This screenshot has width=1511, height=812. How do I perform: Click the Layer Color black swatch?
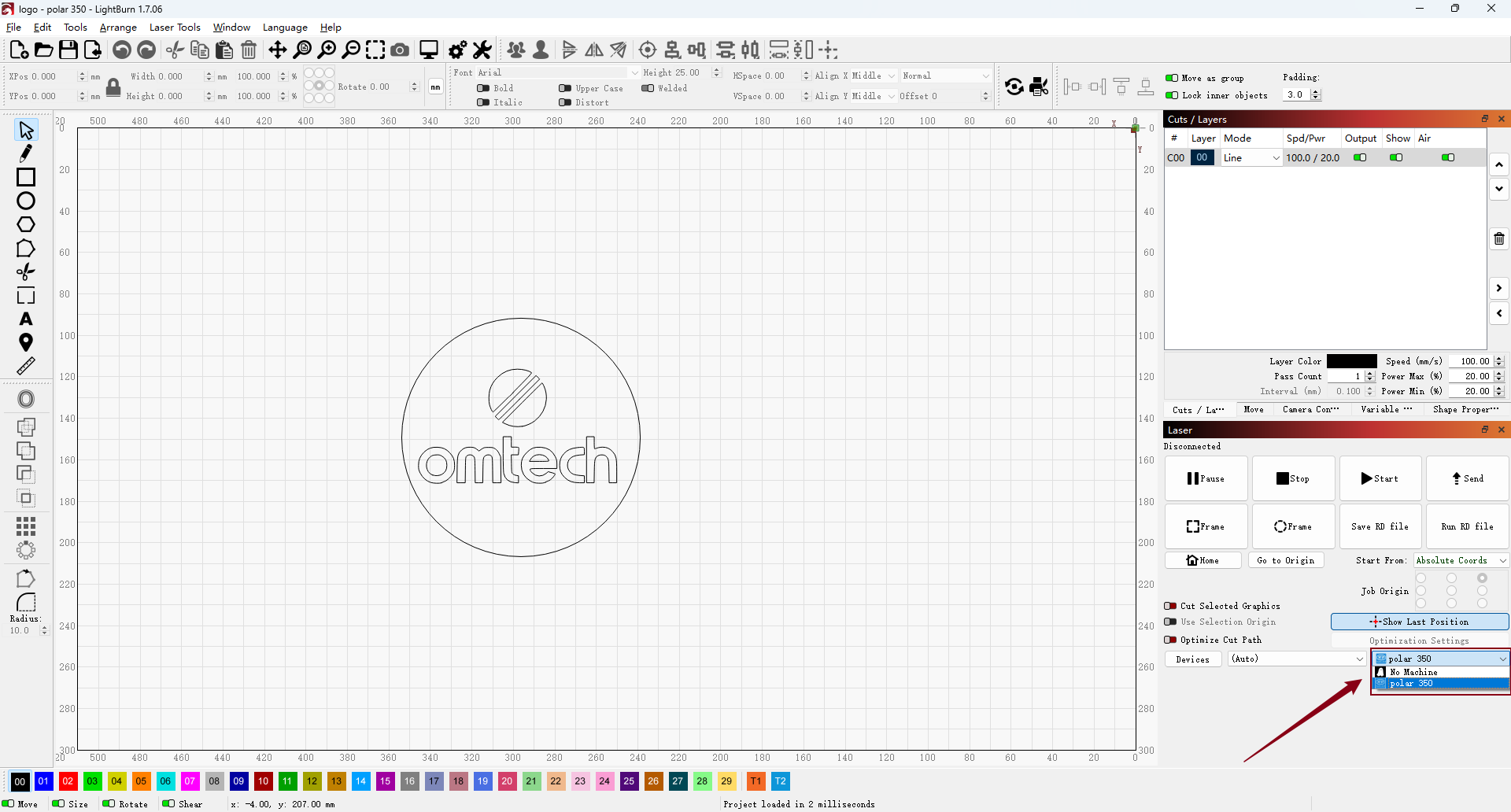point(1352,361)
